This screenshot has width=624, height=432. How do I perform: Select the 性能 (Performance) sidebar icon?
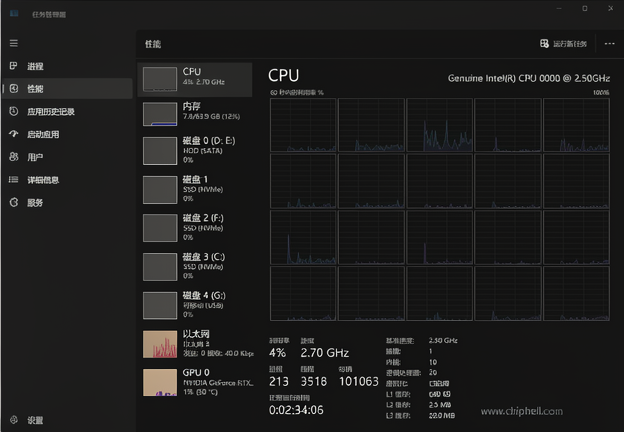click(14, 88)
